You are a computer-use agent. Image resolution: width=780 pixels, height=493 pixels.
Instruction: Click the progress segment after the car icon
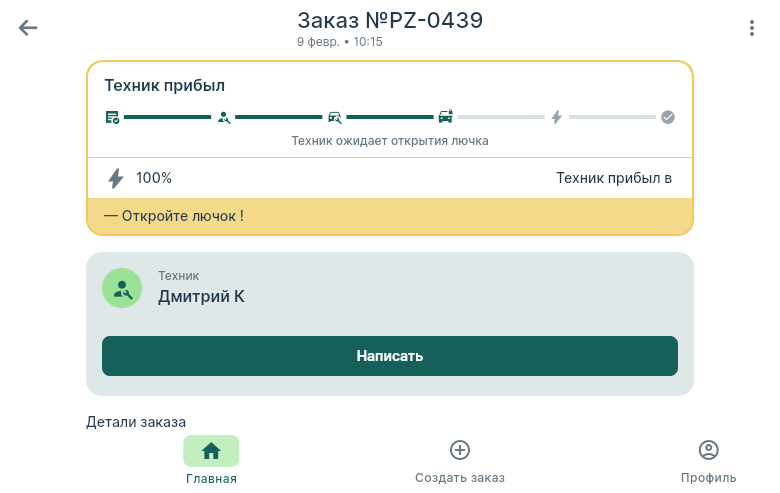click(501, 117)
